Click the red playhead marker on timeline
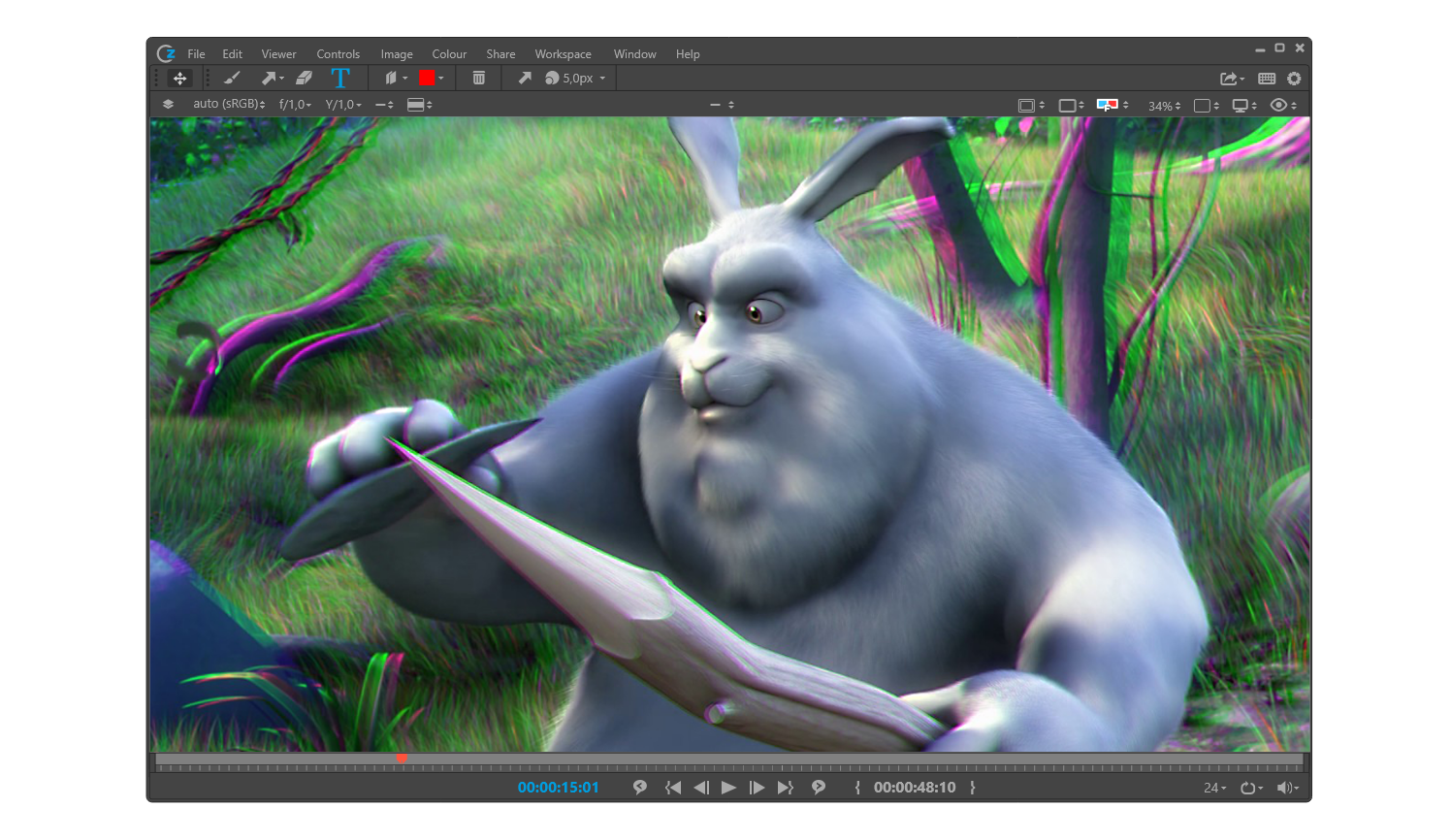 pos(402,759)
